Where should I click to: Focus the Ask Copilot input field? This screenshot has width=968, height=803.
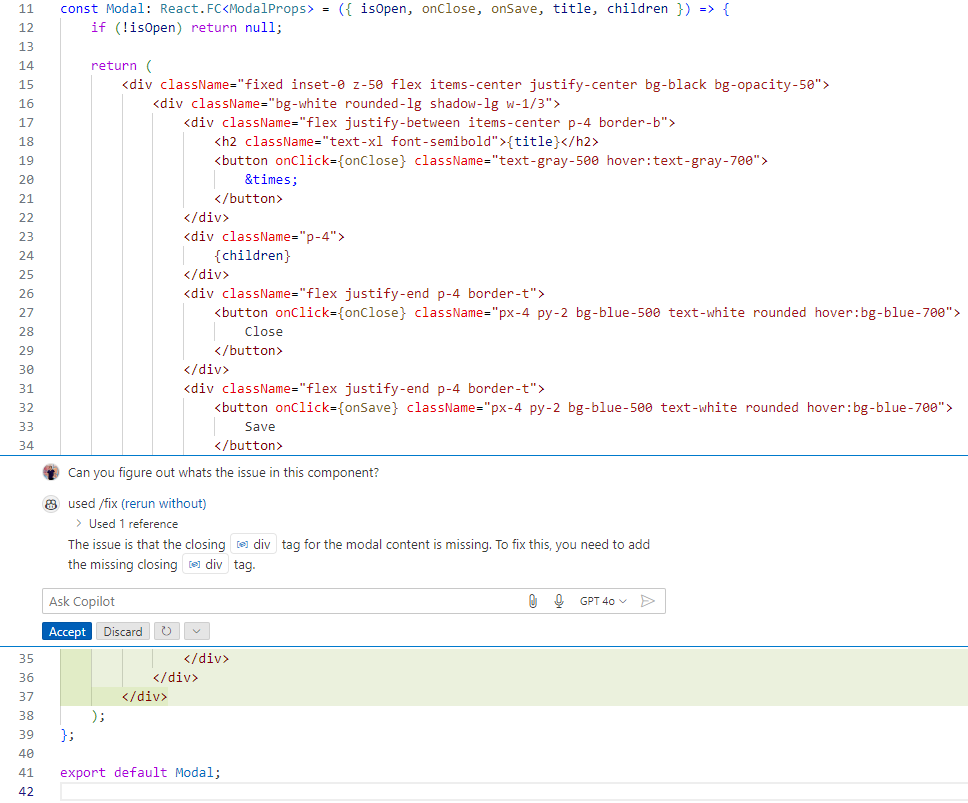280,601
